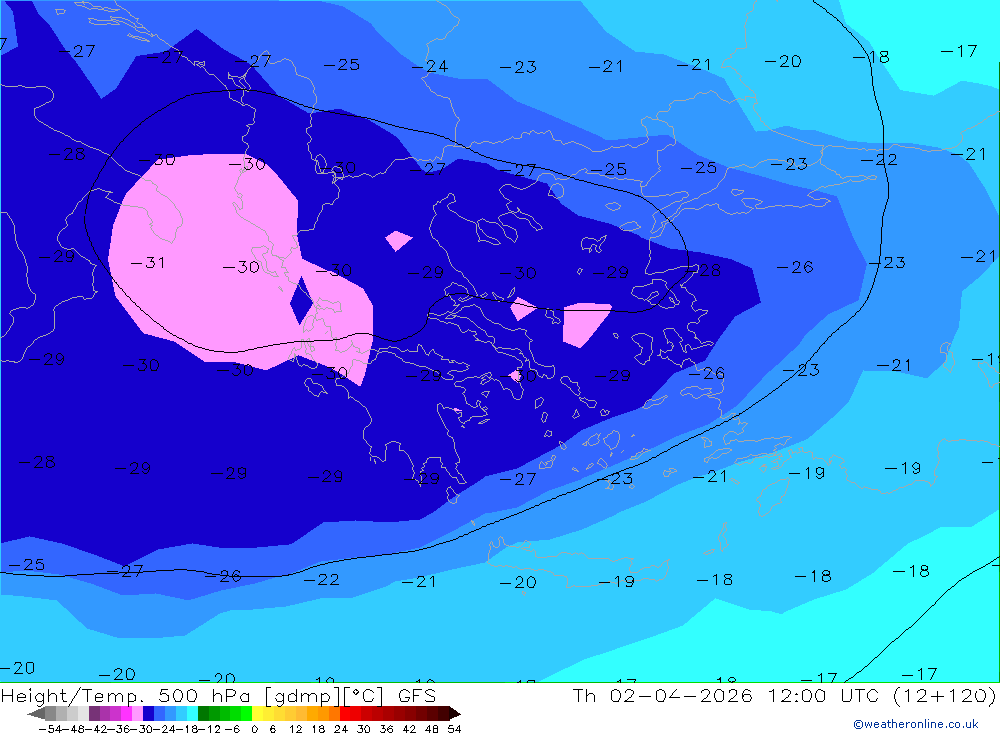Click the '500 hPa' level text

pyautogui.click(x=204, y=695)
